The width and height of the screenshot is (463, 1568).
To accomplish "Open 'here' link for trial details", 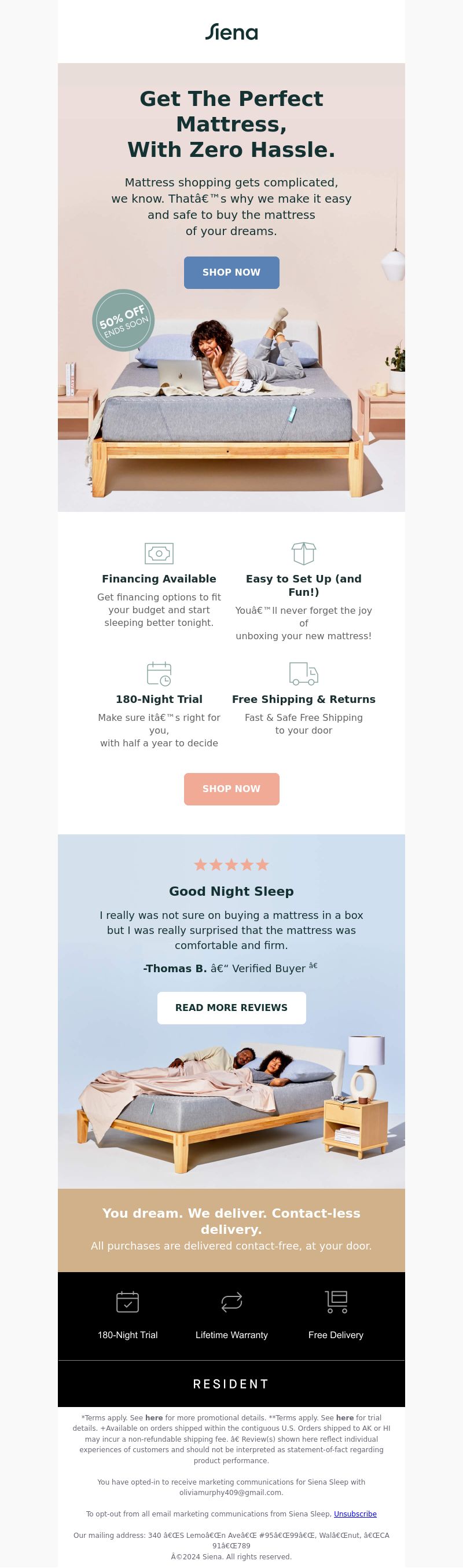I will [345, 1417].
